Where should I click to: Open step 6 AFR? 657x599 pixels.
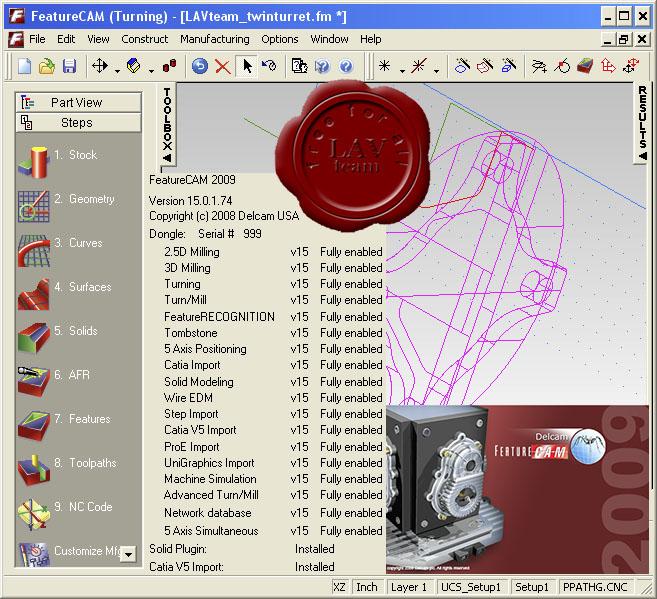54,381
